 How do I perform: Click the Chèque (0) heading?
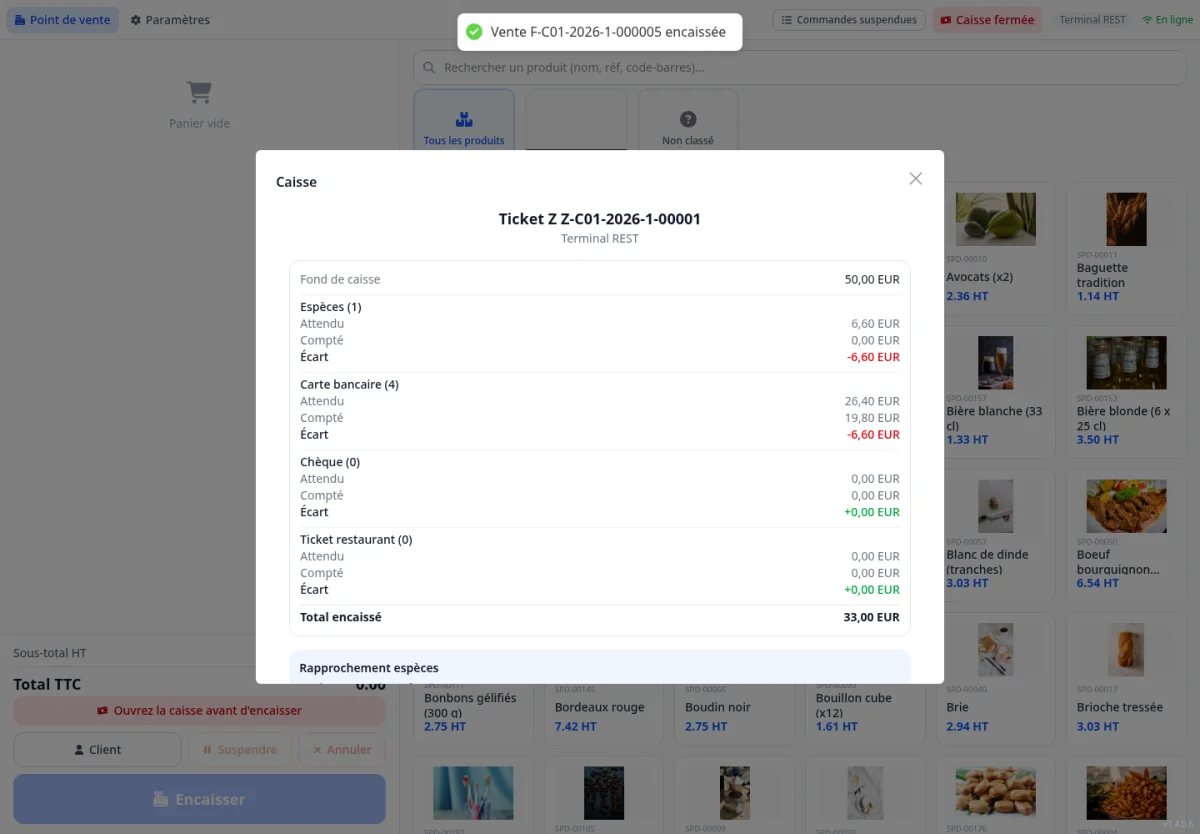(330, 462)
